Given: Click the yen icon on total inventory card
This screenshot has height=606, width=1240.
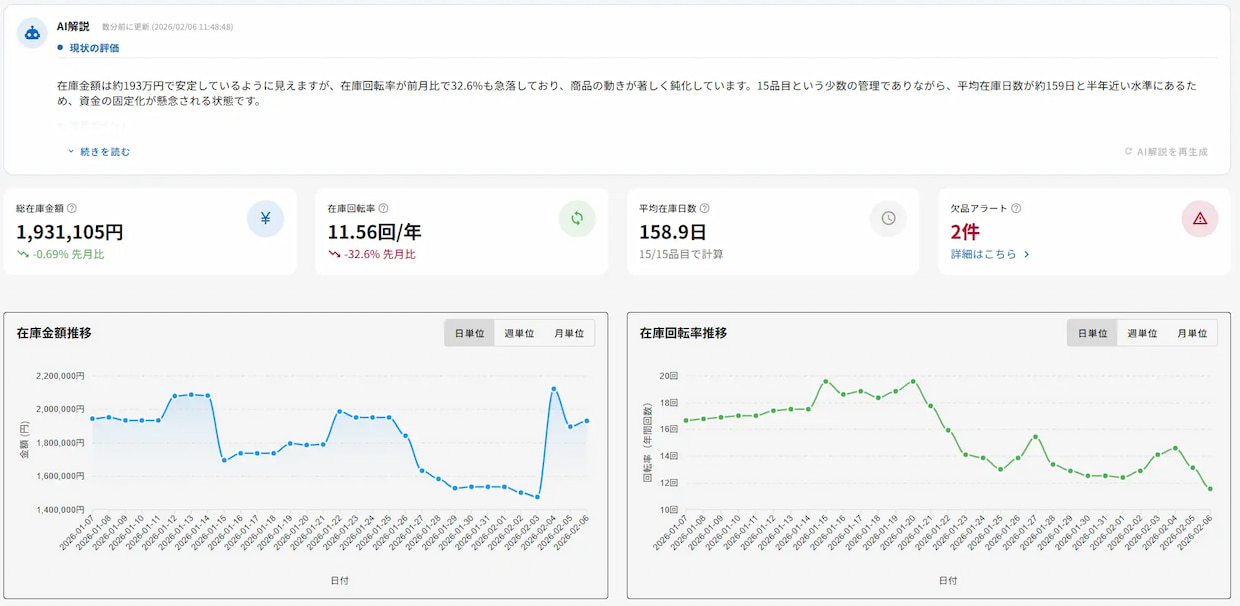Looking at the screenshot, I should click(x=265, y=218).
